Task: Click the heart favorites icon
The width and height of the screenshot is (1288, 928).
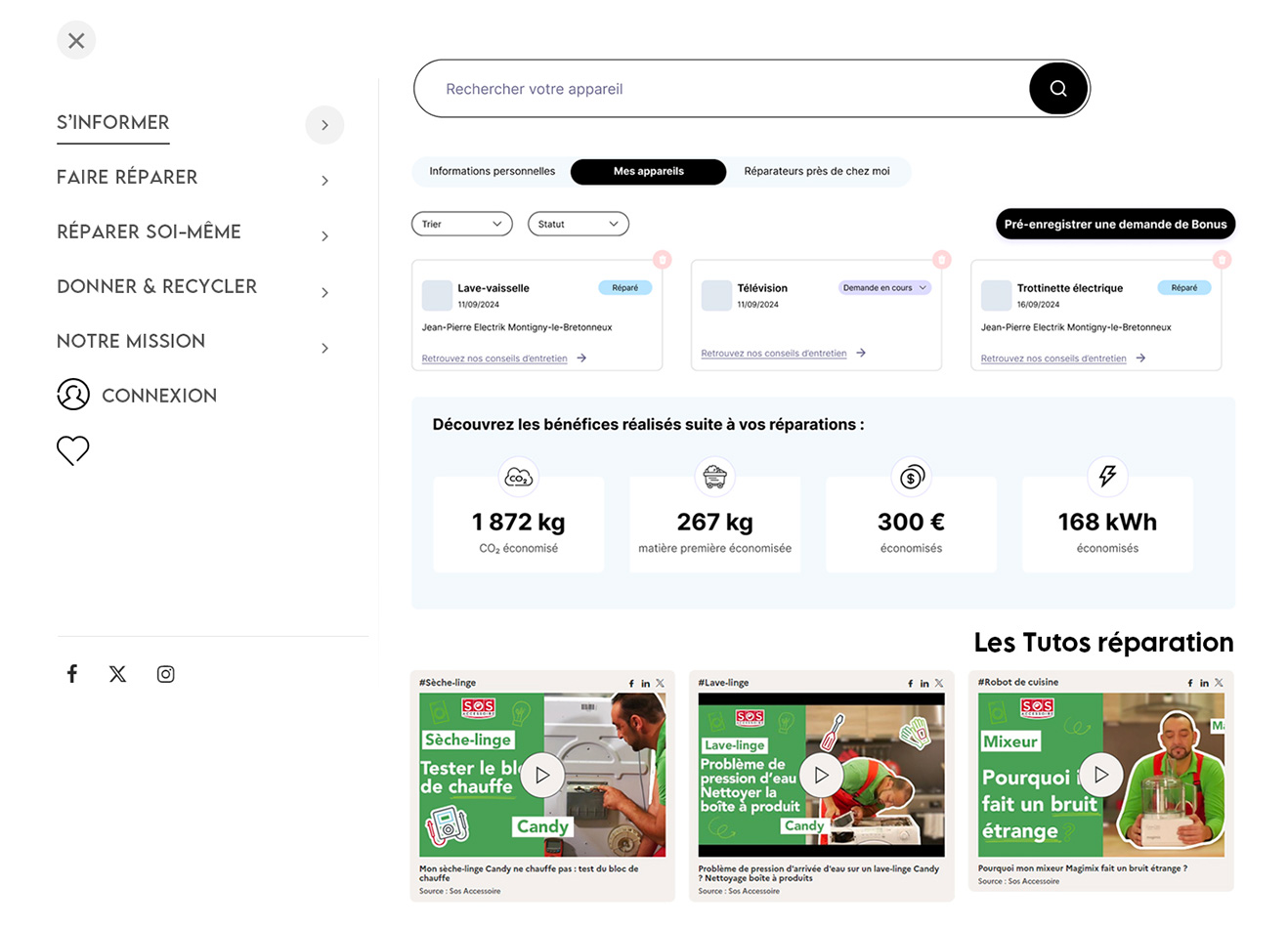Action: coord(73,449)
